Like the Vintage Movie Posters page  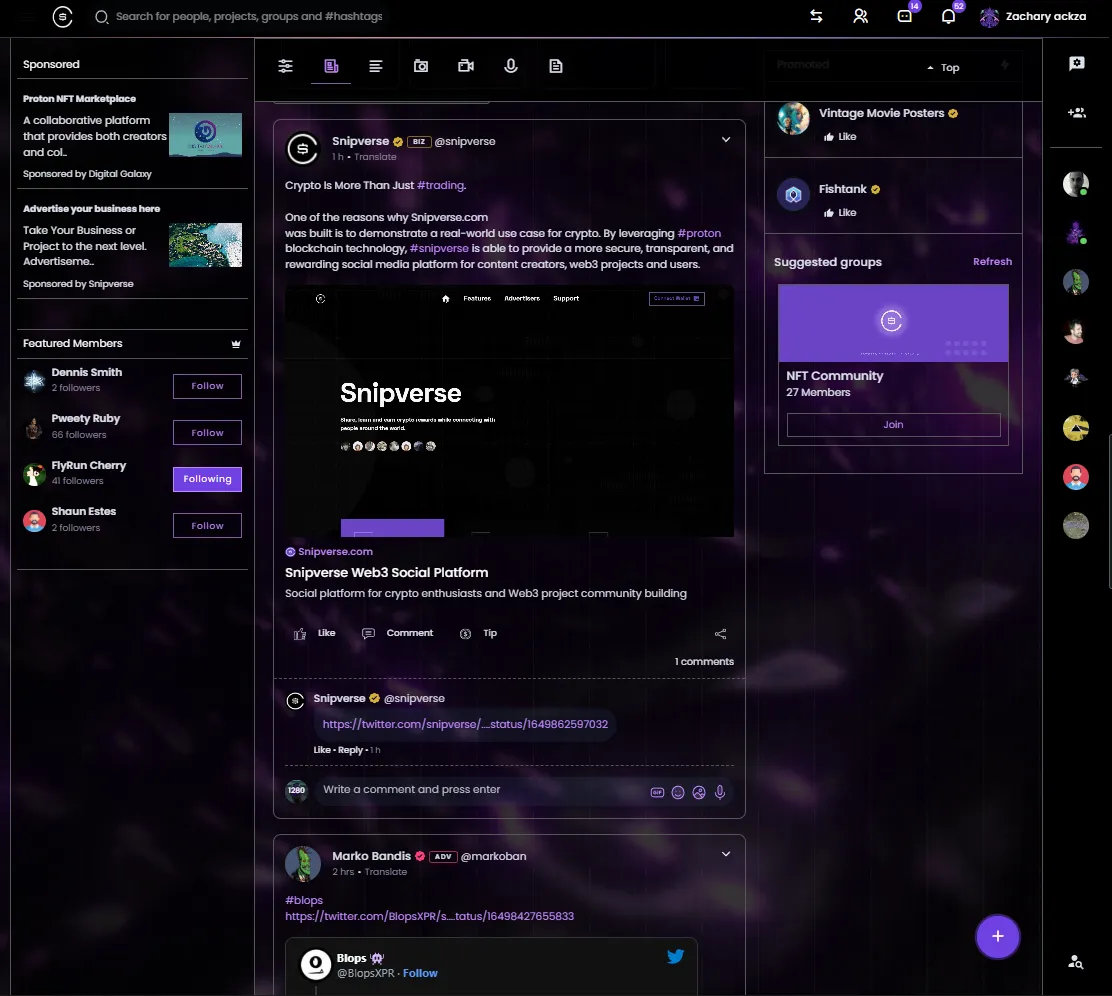(840, 137)
